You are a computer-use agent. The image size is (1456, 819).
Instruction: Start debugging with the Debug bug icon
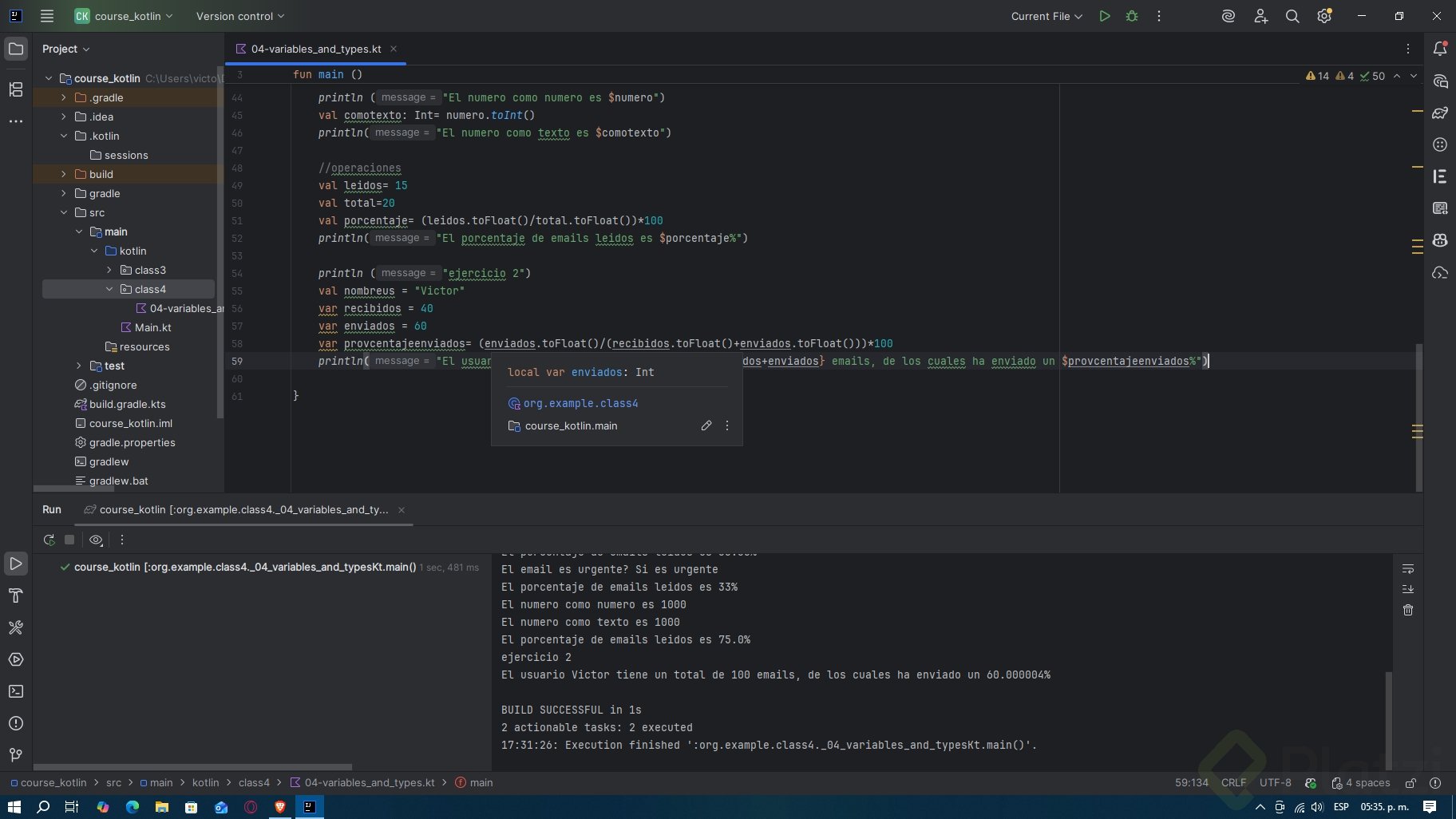click(1132, 16)
